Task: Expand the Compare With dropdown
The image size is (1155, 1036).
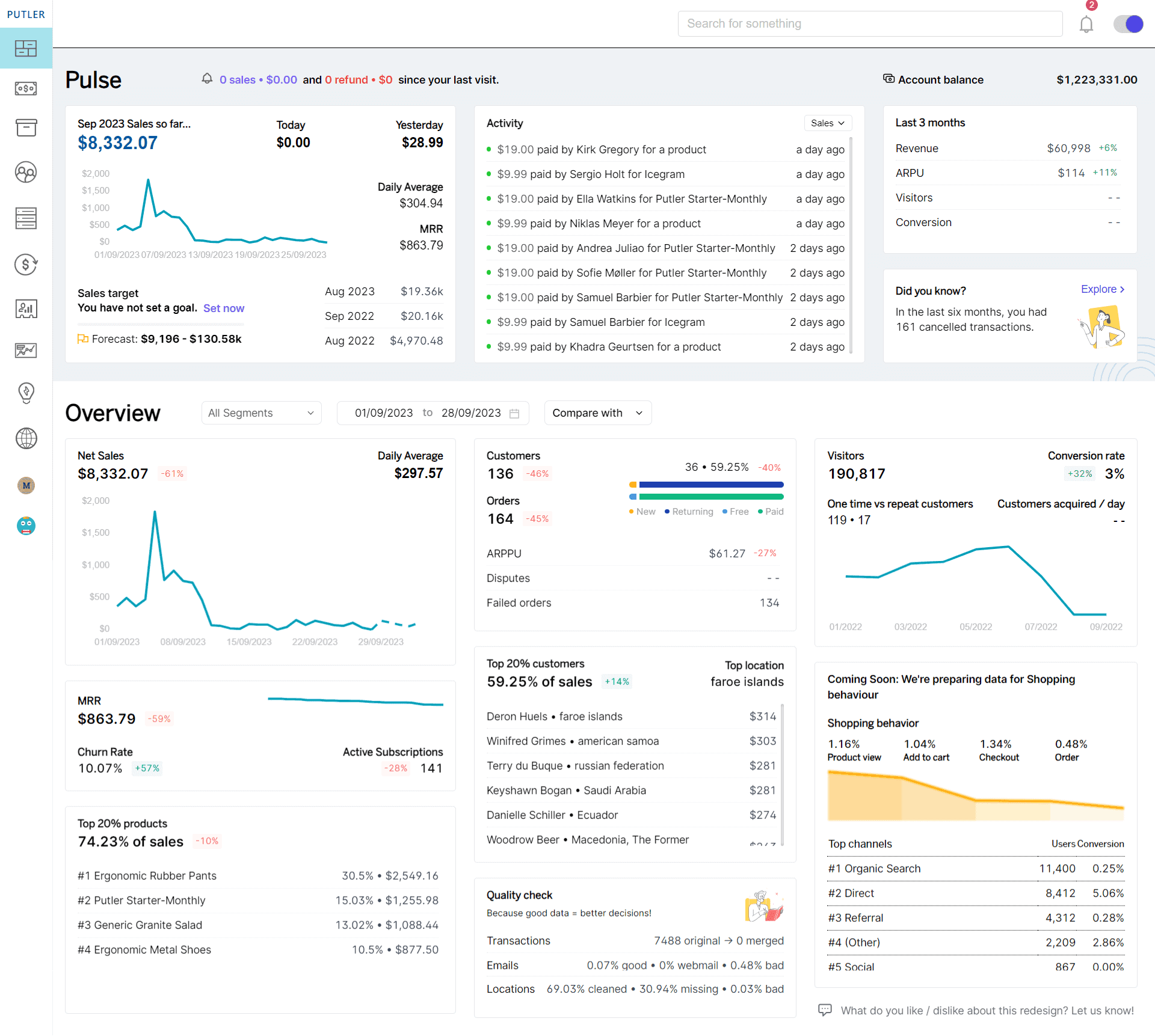Action: pyautogui.click(x=597, y=412)
